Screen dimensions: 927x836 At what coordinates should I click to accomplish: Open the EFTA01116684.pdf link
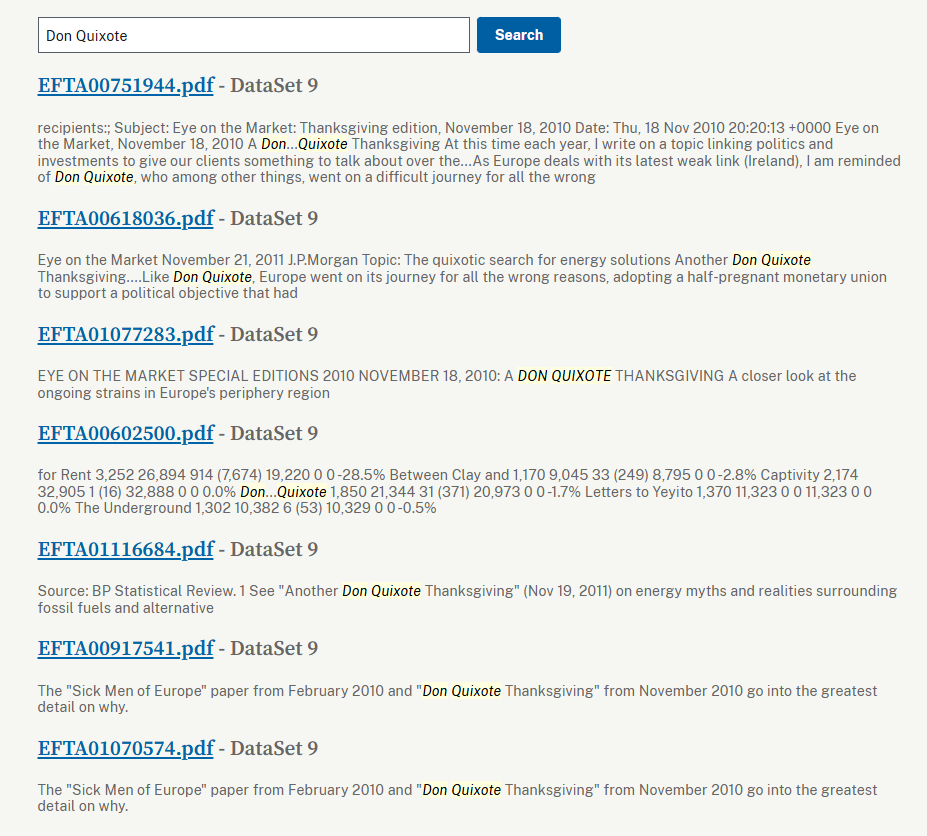tap(125, 549)
